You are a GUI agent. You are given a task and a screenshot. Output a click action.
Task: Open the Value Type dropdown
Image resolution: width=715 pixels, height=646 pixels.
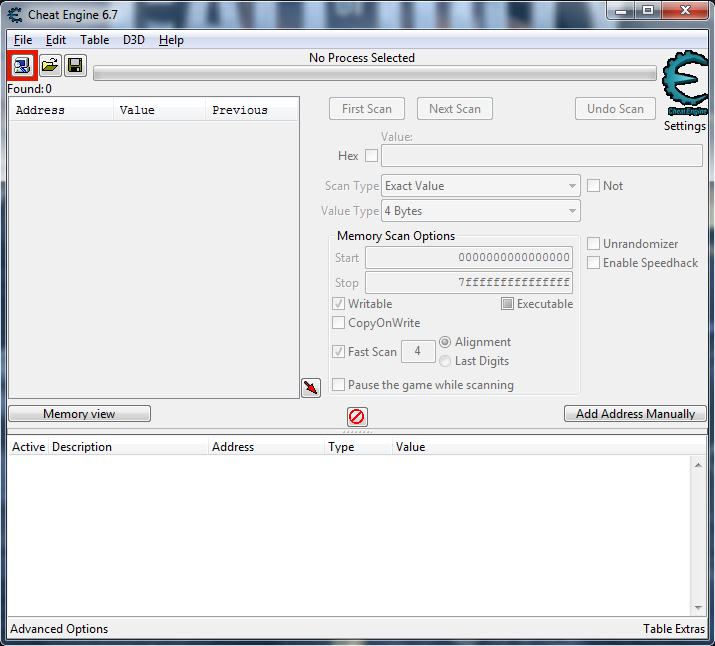click(481, 211)
